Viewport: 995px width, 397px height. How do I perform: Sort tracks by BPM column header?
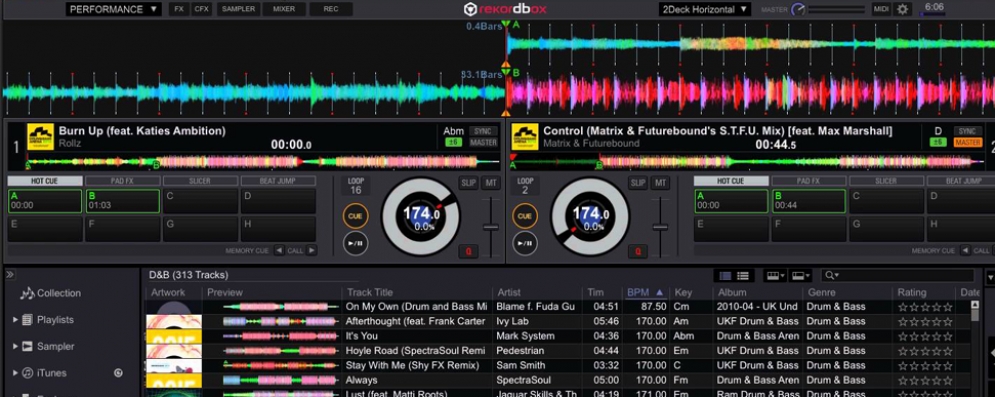[x=645, y=292]
